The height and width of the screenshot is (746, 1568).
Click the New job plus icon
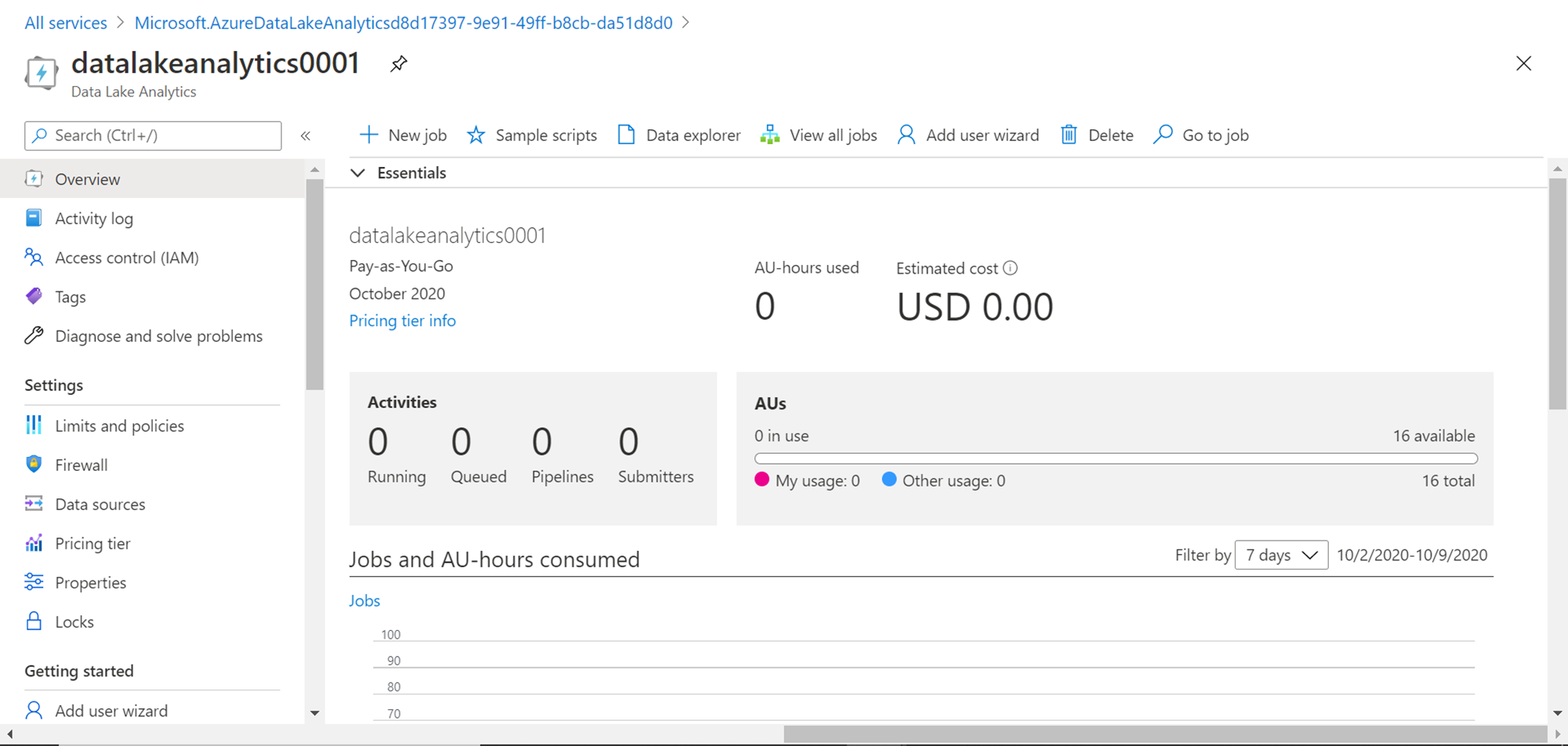pyautogui.click(x=368, y=135)
